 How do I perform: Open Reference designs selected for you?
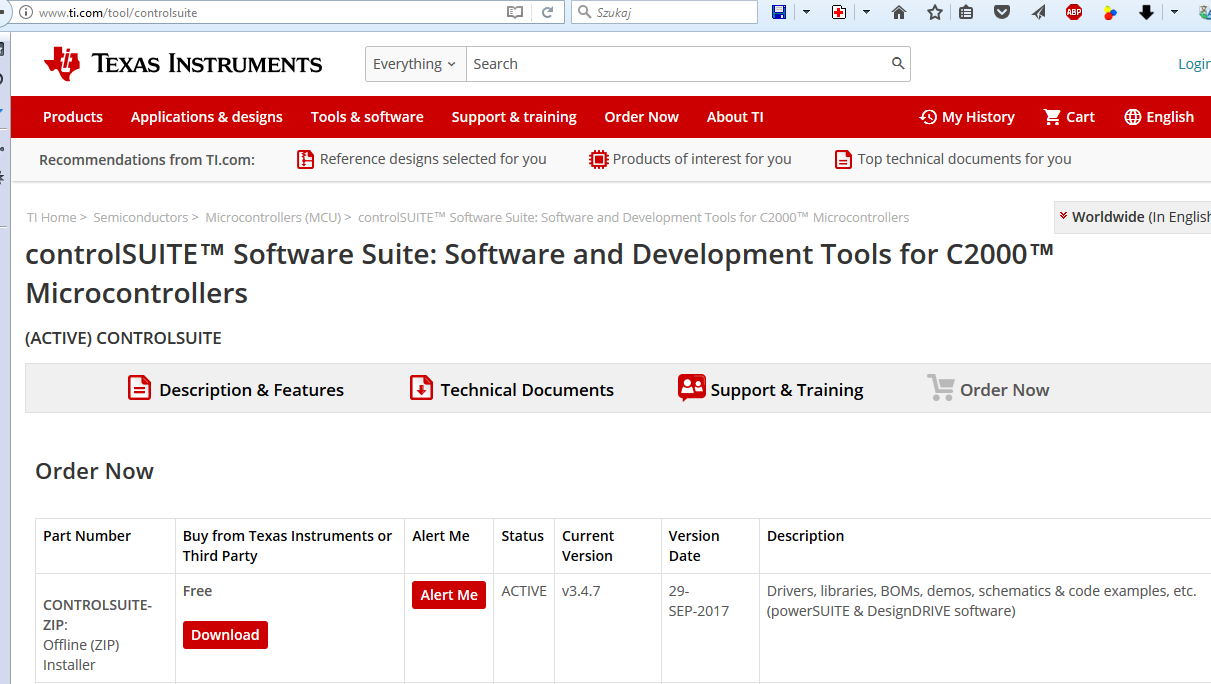433,159
